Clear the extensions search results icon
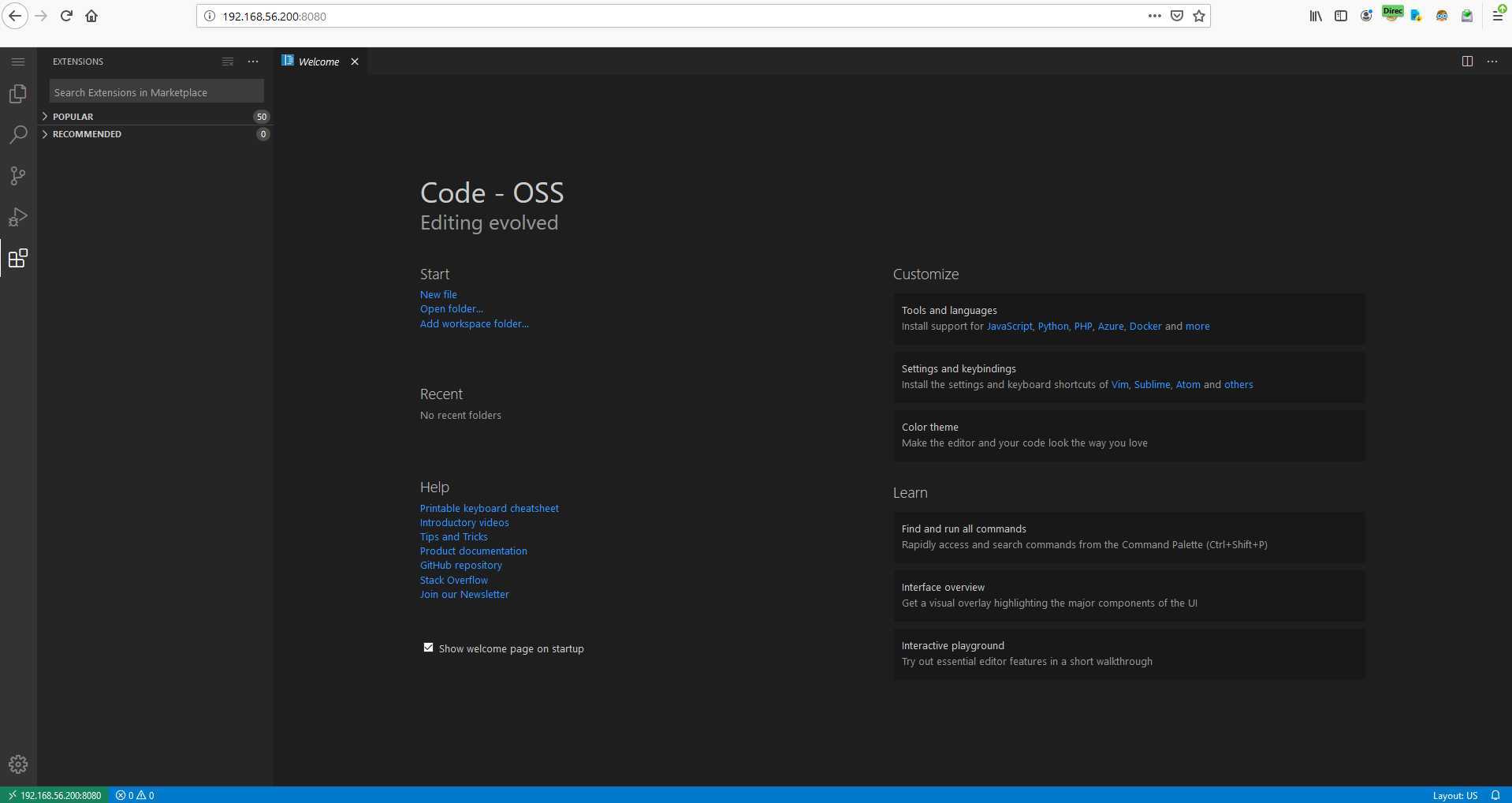Image resolution: width=1512 pixels, height=803 pixels. coord(228,62)
